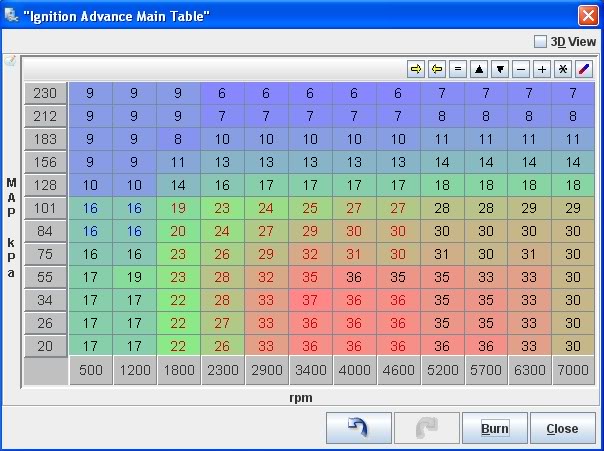Click the Burn button
Screen dimensions: 604x451
click(495, 428)
